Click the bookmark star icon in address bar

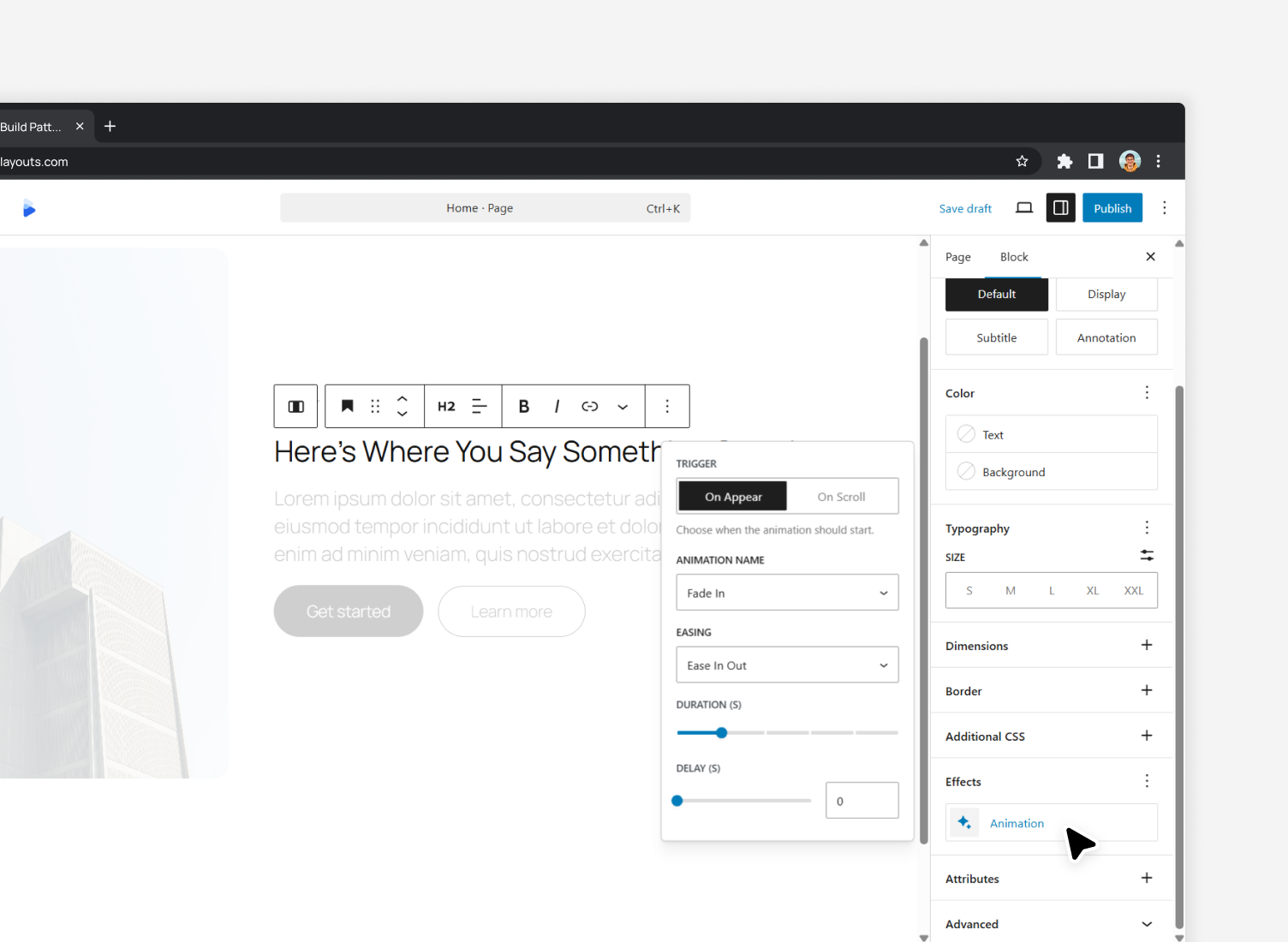(1022, 161)
